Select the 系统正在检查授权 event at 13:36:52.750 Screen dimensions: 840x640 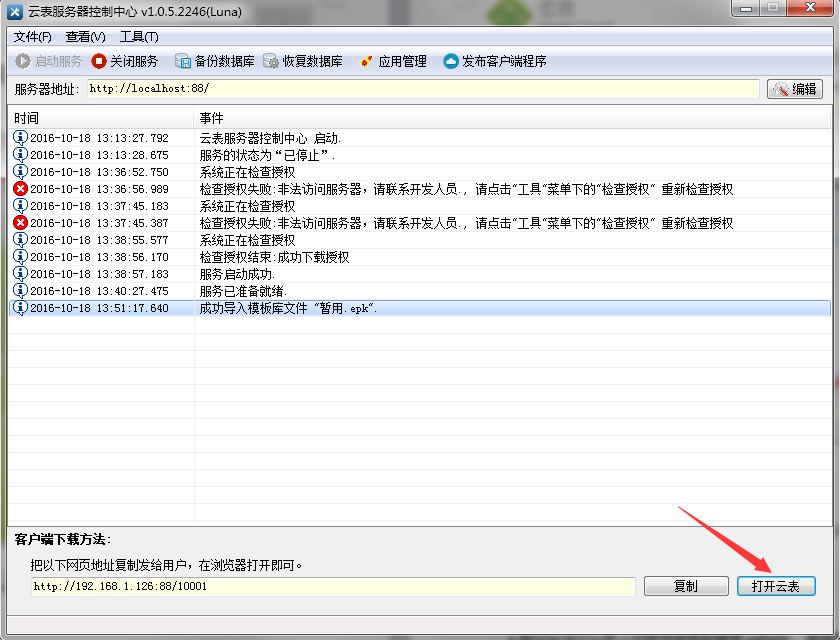coord(247,172)
